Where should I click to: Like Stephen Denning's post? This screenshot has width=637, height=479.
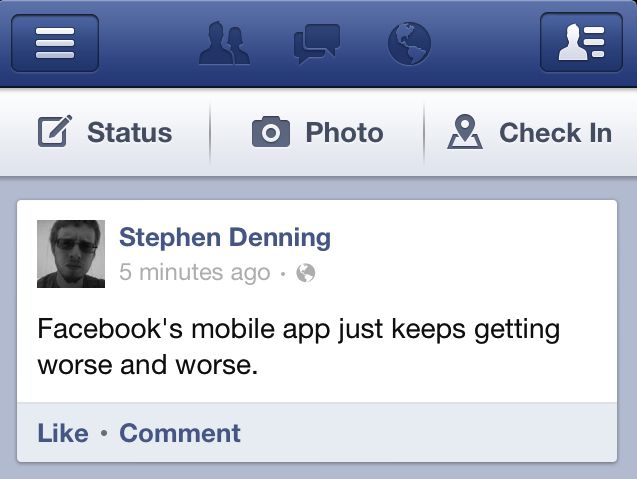pyautogui.click(x=63, y=433)
